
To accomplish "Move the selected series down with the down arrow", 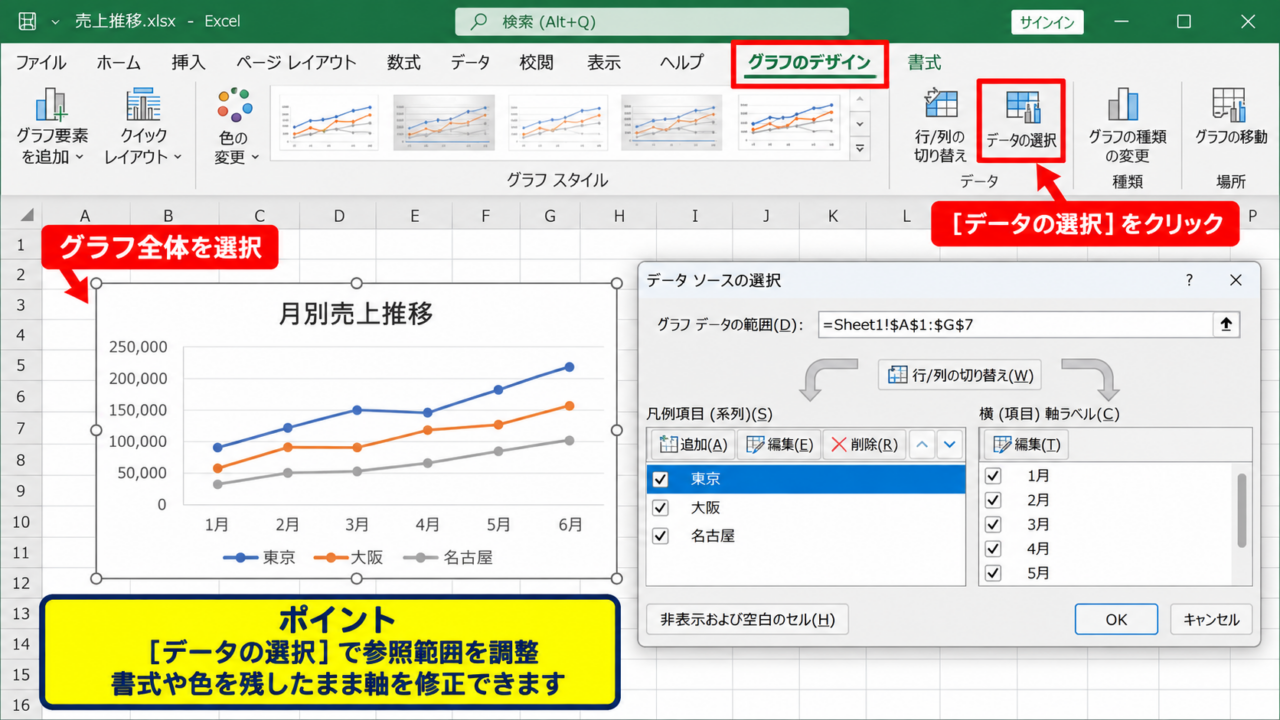I will (950, 445).
